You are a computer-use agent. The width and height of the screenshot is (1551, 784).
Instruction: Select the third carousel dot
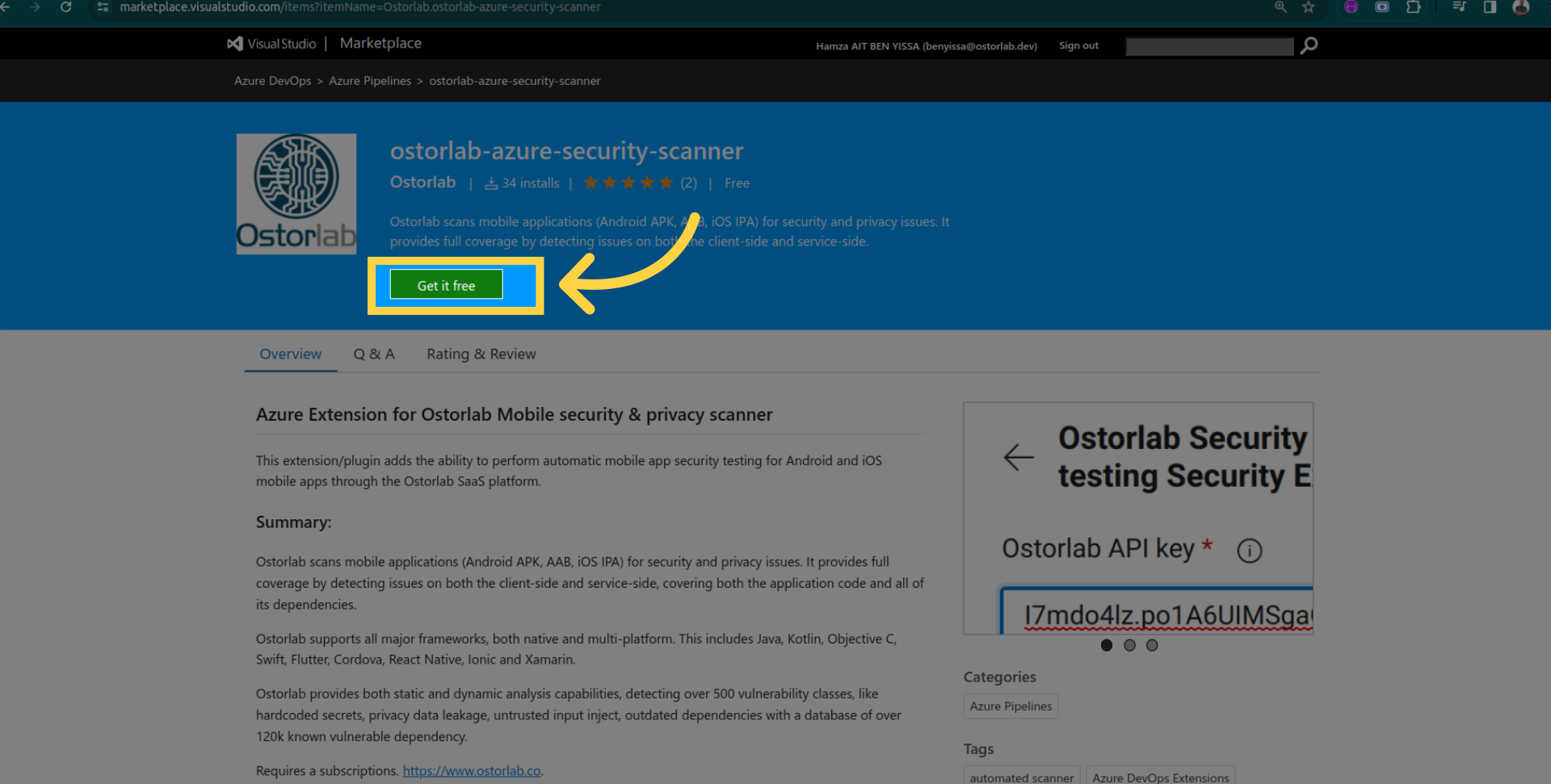tap(1152, 645)
